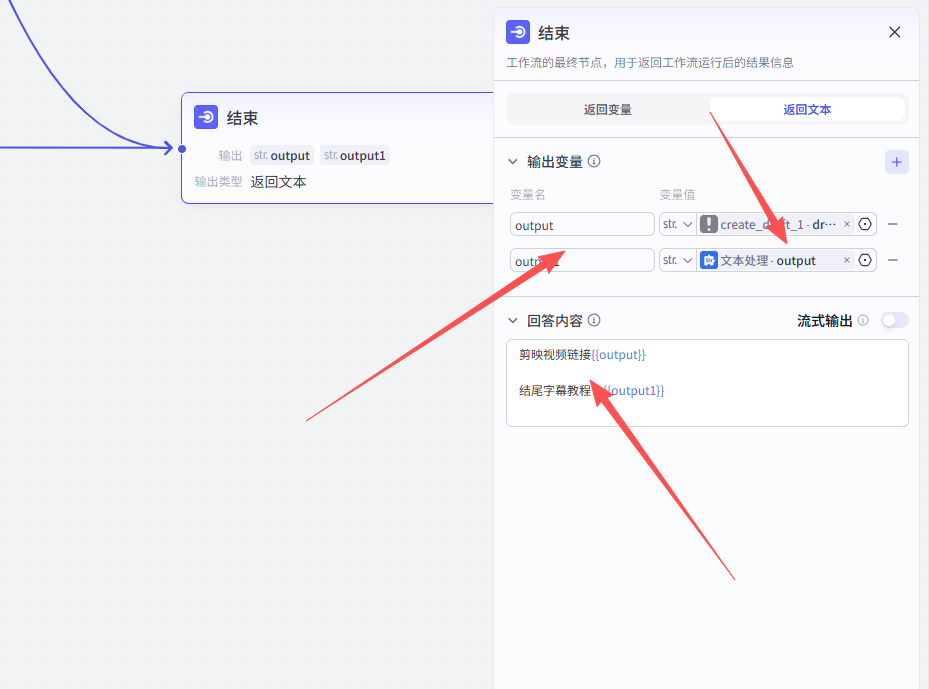The image size is (929, 689).
Task: Switch to the 返回变量 tab
Action: click(607, 109)
